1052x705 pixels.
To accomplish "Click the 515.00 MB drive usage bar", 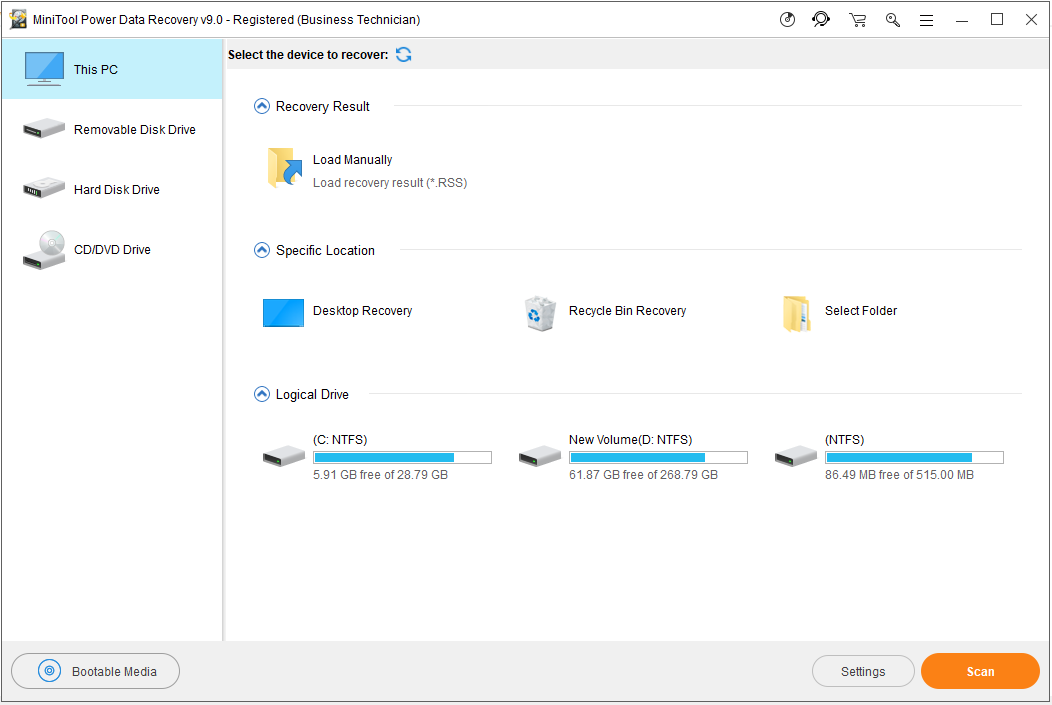I will pos(914,457).
